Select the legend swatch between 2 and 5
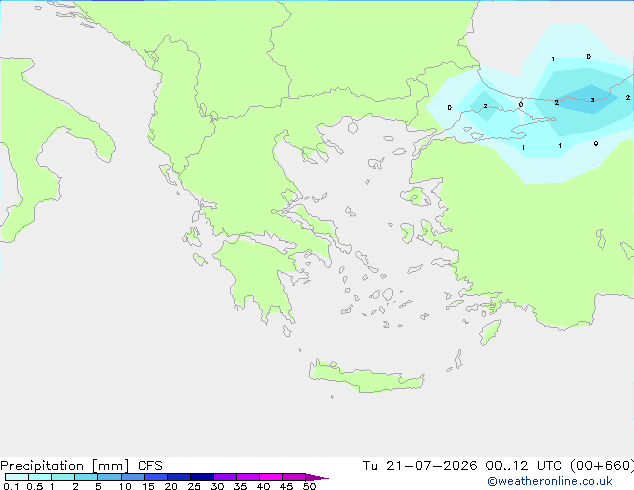 86,477
